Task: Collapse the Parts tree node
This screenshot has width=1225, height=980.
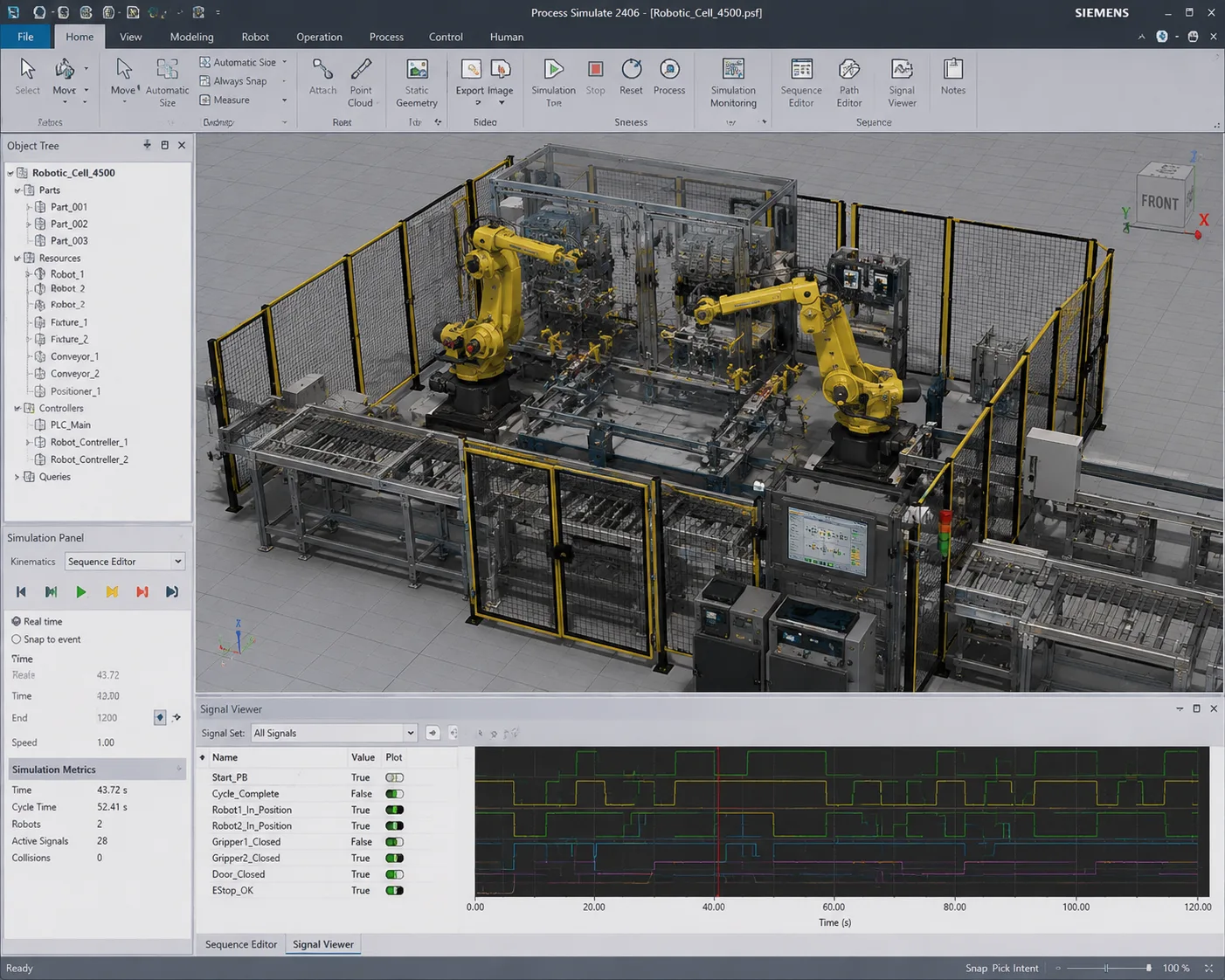Action: (17, 190)
